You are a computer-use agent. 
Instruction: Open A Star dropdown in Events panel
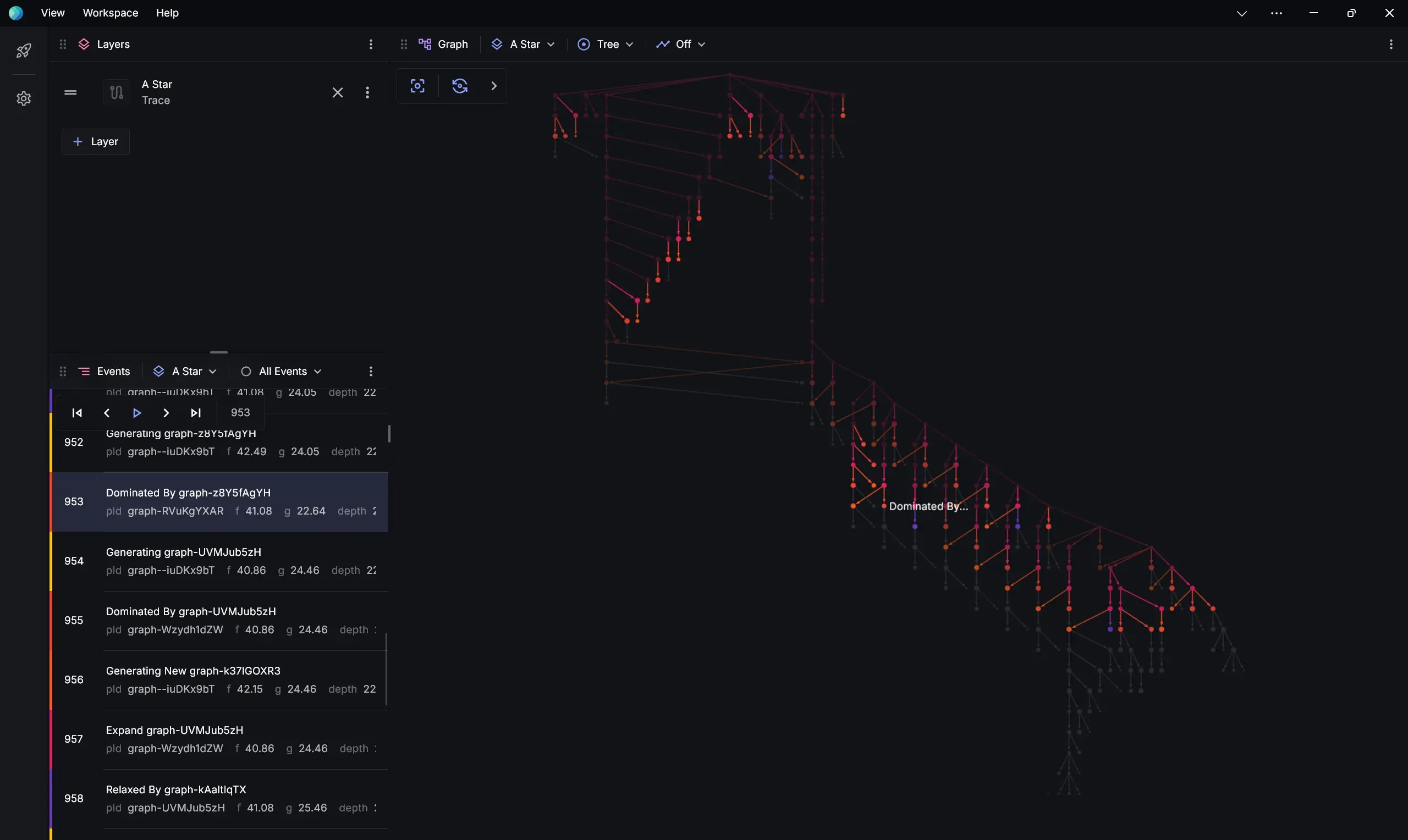coord(185,371)
